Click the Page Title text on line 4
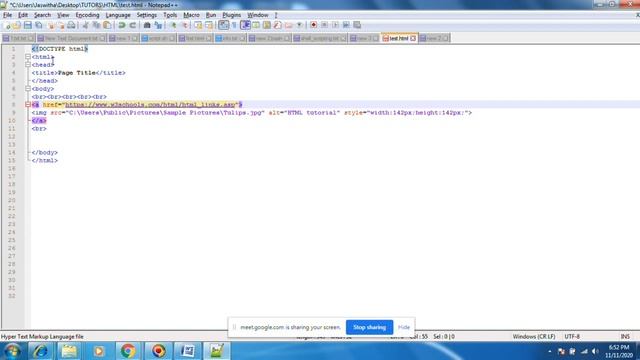The height and width of the screenshot is (360, 640). point(77,73)
